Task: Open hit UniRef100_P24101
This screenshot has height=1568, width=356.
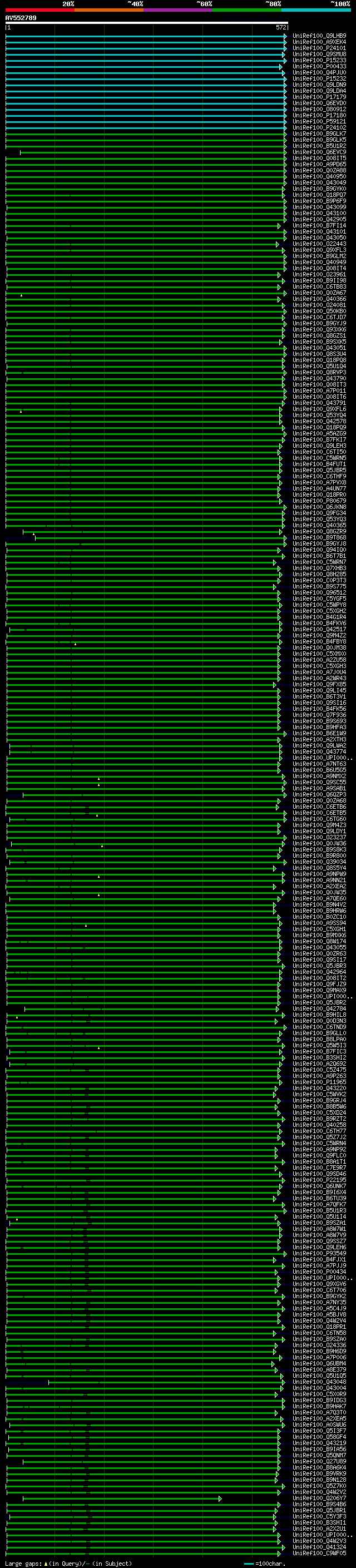Action: 319,48
